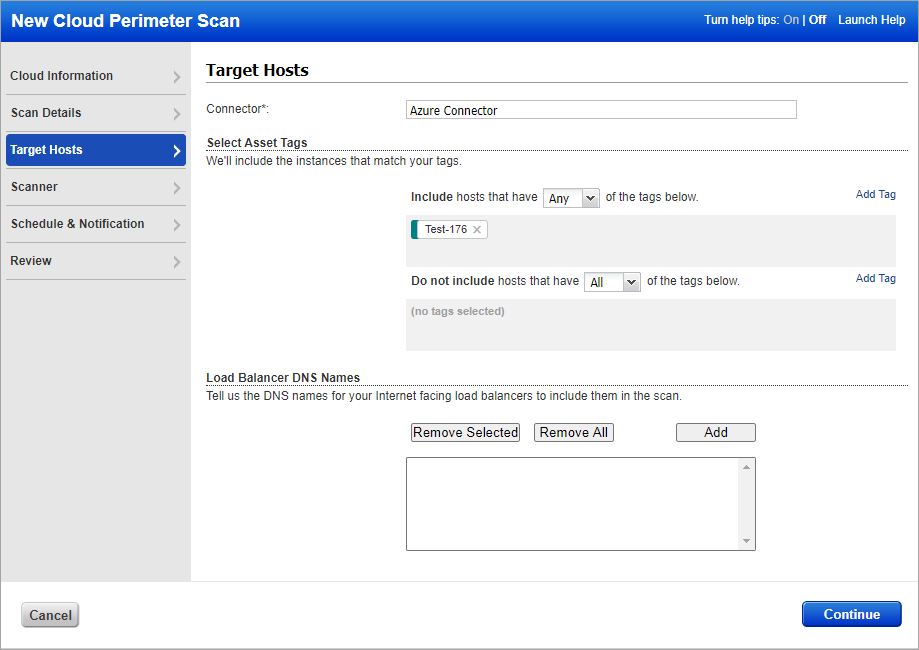Cancel the cloud perimeter scan
Image resolution: width=919 pixels, height=650 pixels.
50,615
